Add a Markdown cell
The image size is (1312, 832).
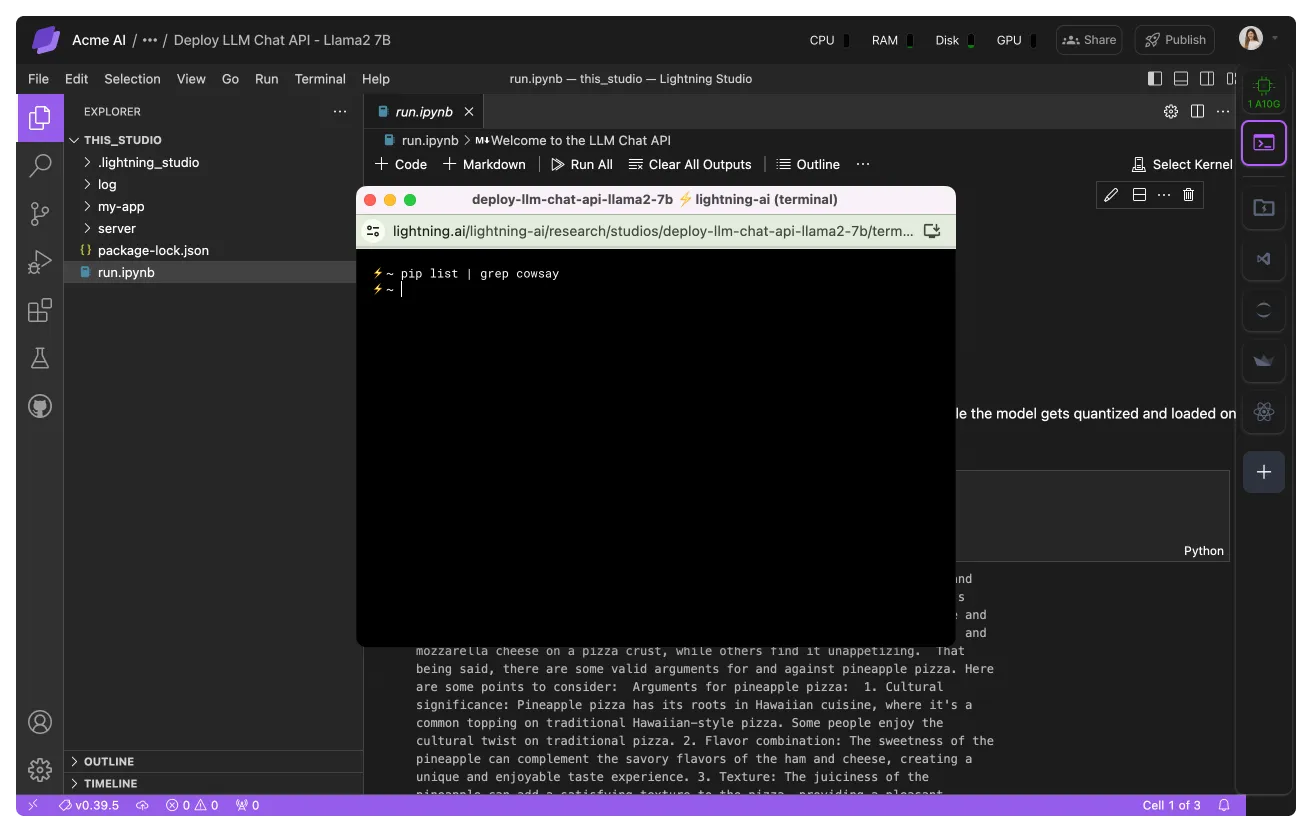coord(484,164)
